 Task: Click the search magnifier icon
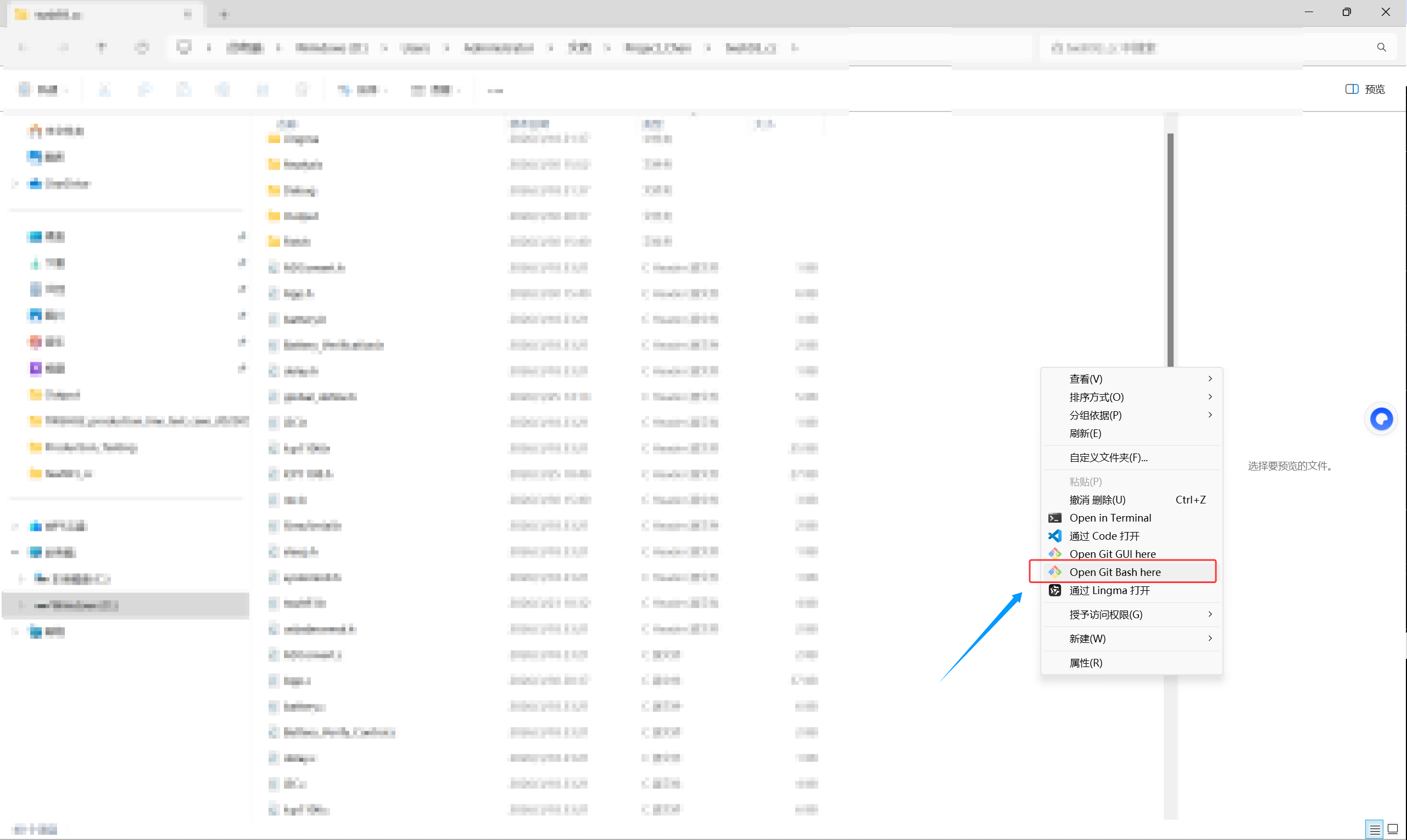[x=1381, y=48]
